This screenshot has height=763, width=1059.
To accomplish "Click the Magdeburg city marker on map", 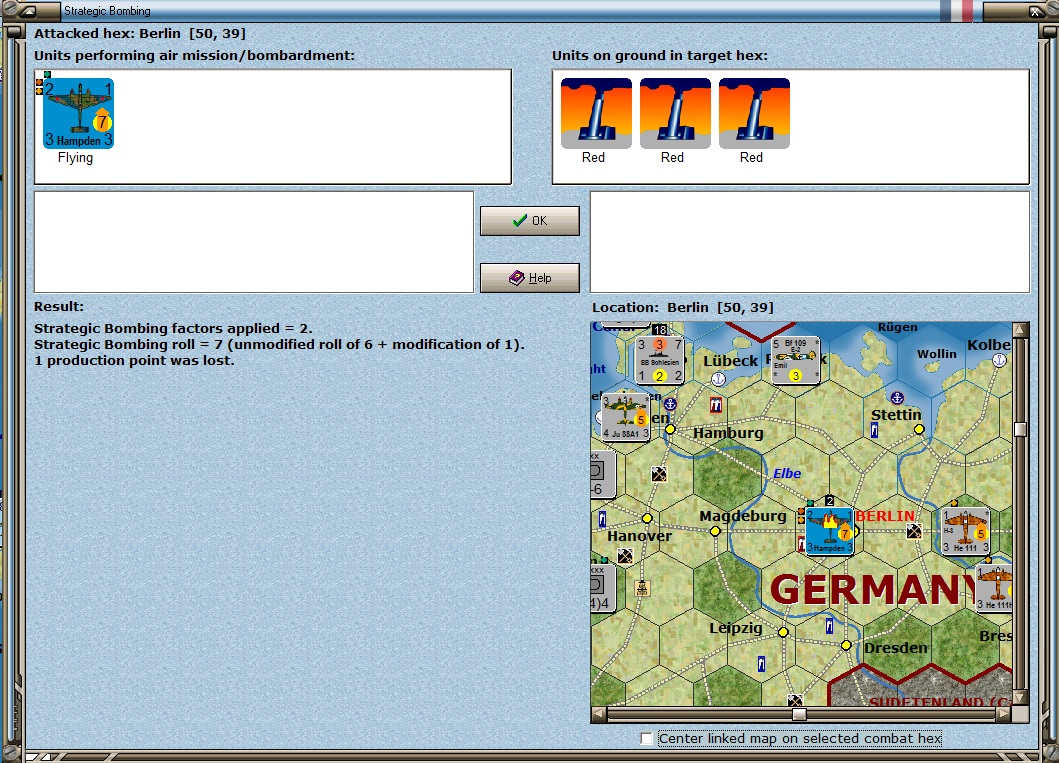I will pos(715,531).
